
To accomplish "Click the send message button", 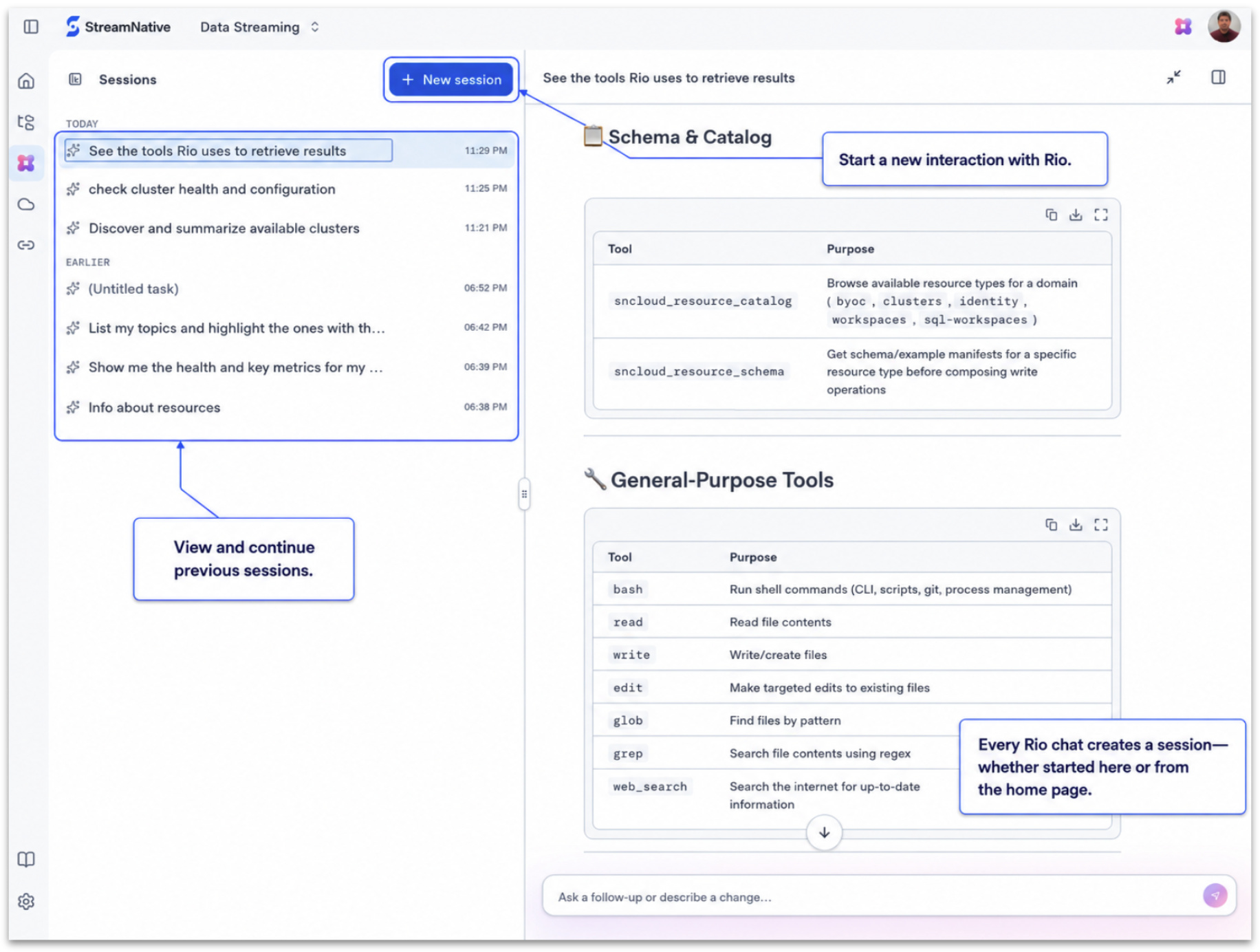I will pyautogui.click(x=1215, y=896).
